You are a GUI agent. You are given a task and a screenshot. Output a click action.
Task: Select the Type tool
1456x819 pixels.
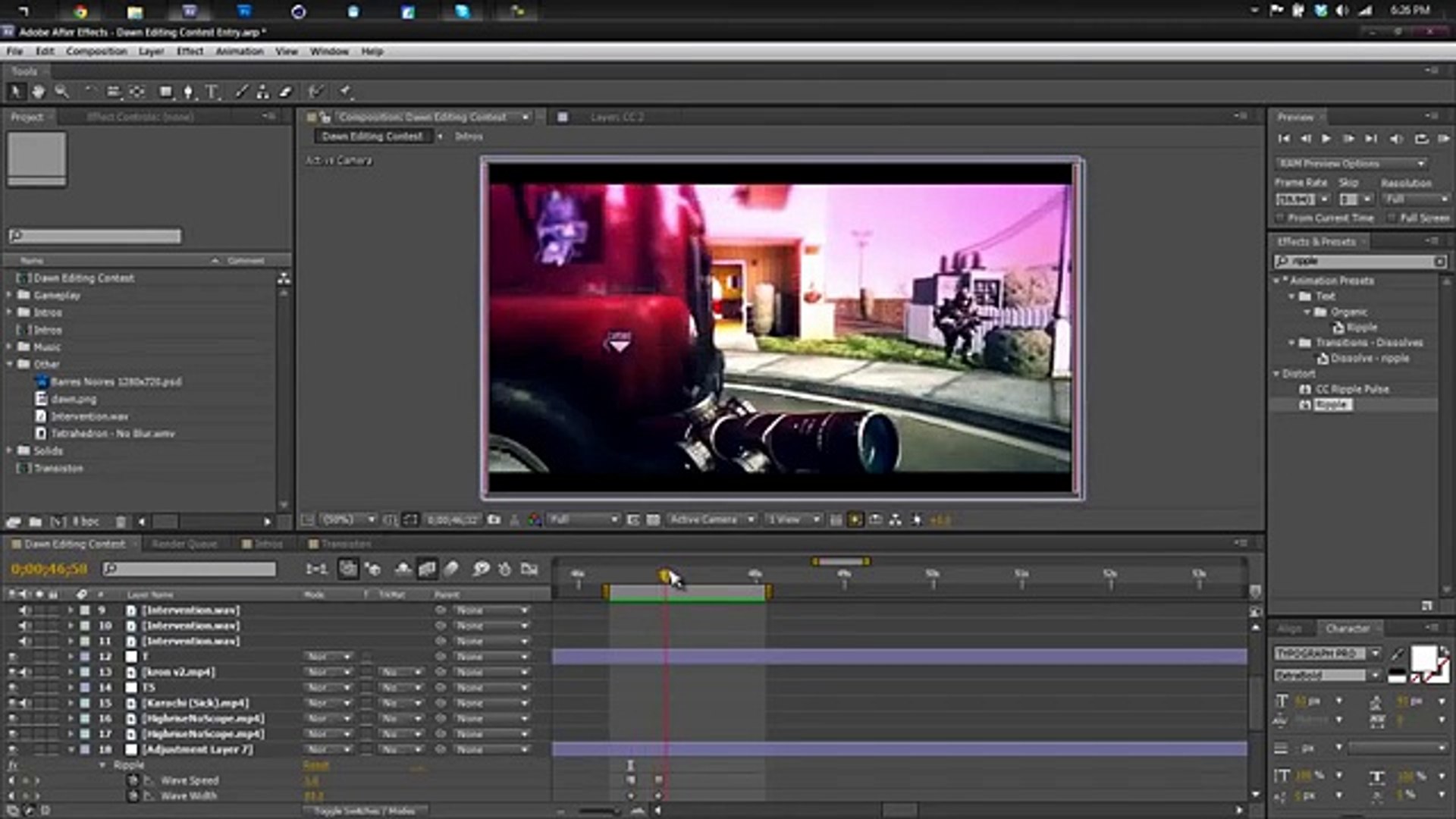212,91
